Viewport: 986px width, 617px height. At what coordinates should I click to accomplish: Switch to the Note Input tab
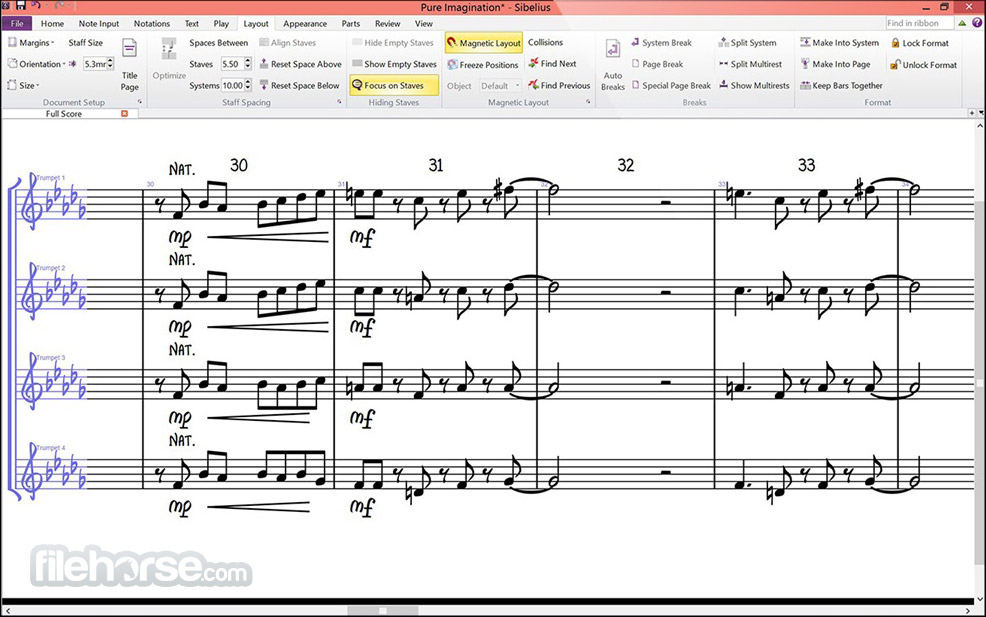point(99,23)
